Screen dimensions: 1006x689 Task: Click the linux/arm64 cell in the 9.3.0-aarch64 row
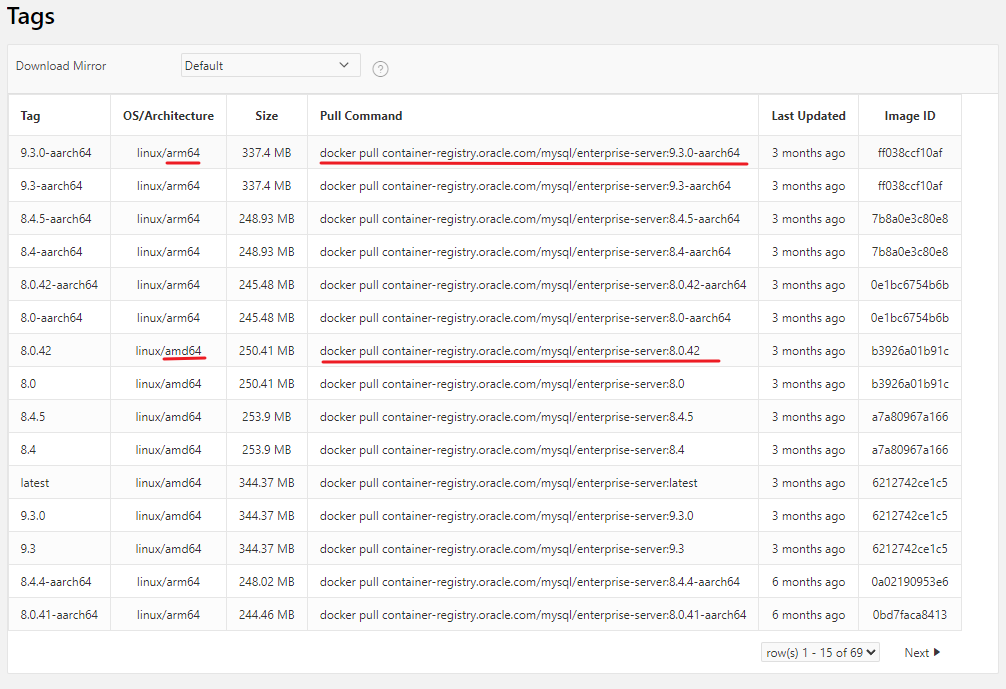[168, 153]
